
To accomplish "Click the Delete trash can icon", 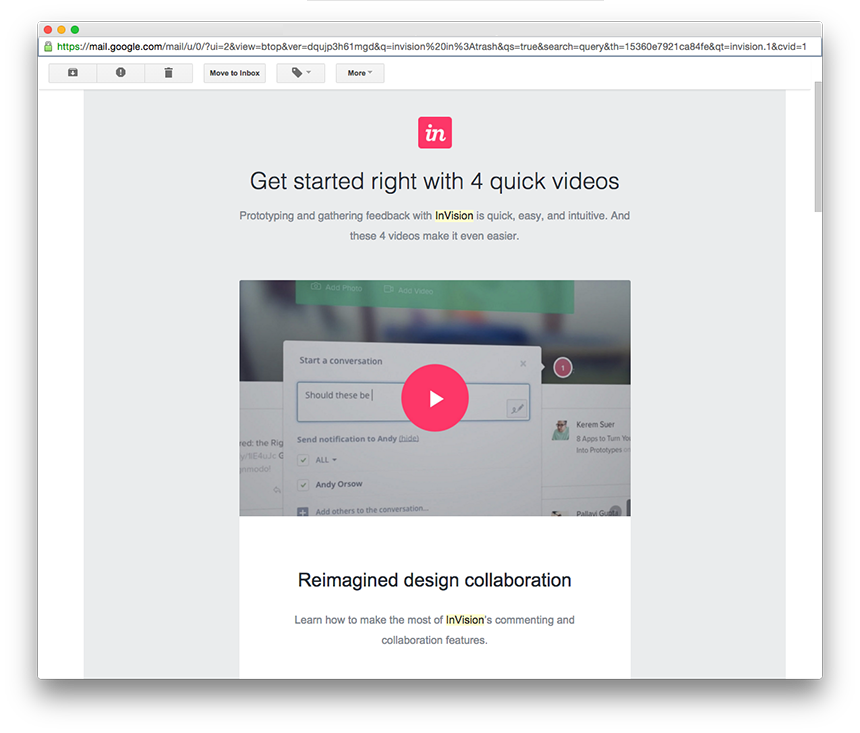I will (x=168, y=73).
